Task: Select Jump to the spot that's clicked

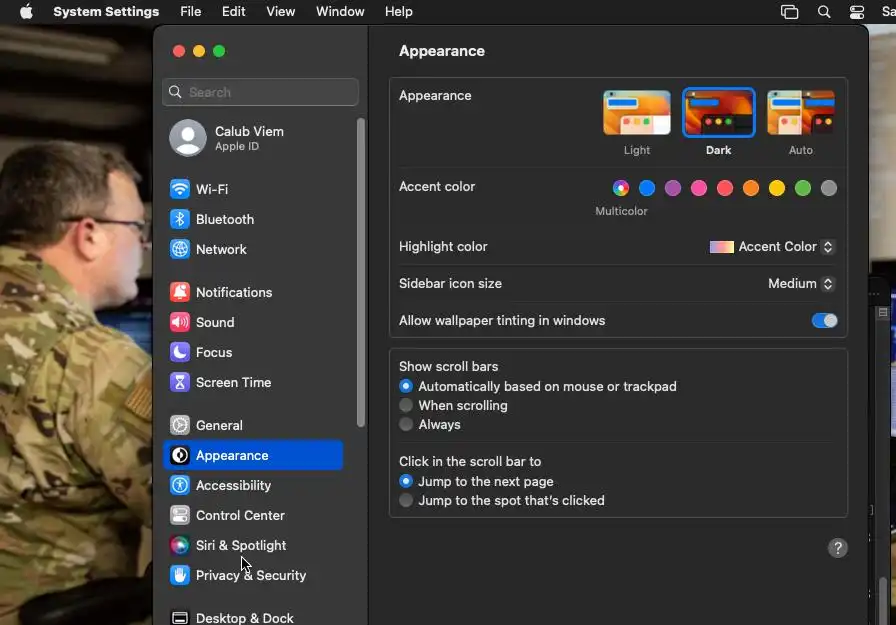Action: pos(406,500)
